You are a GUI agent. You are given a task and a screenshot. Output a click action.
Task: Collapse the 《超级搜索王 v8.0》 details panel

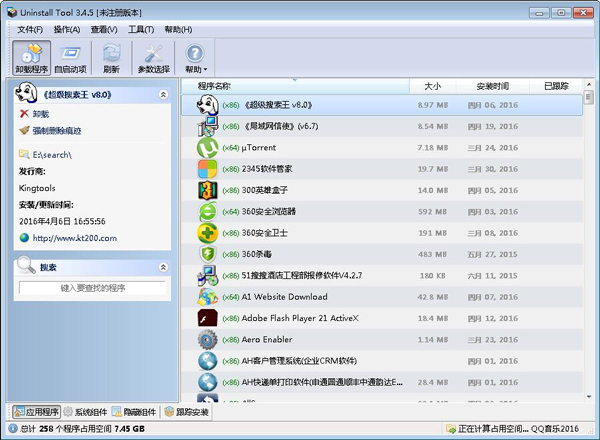coord(163,95)
